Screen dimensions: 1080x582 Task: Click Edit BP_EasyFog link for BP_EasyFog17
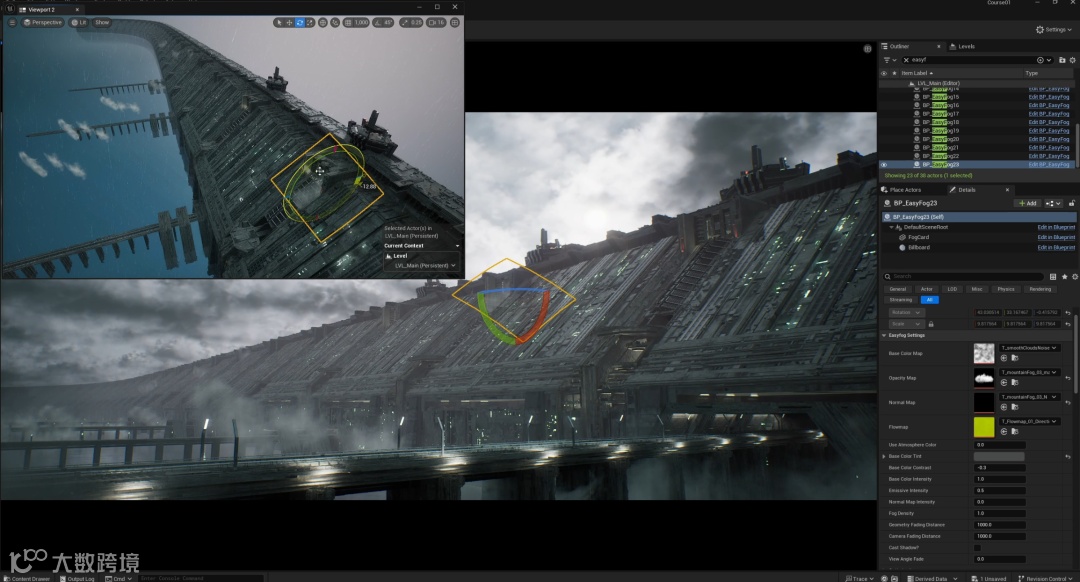click(x=1048, y=114)
